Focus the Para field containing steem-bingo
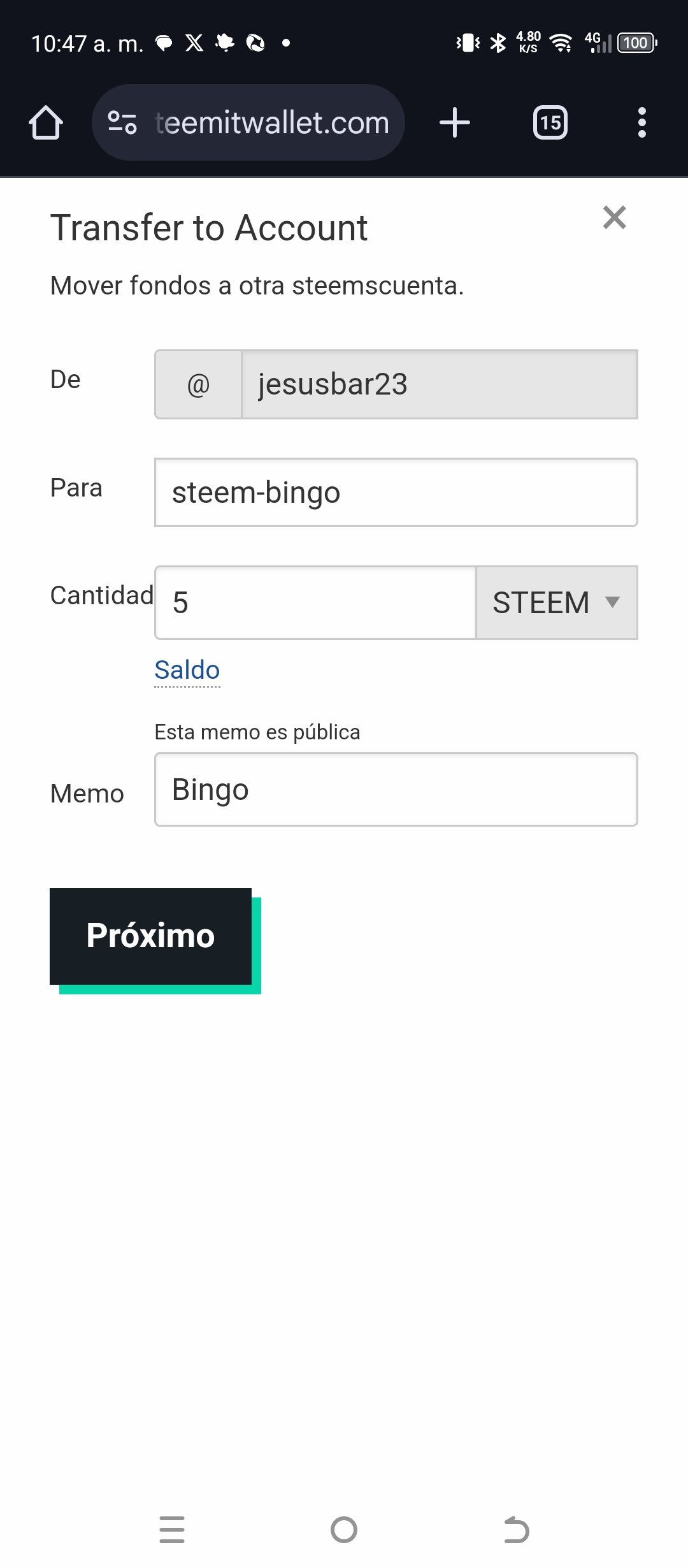This screenshot has width=688, height=1568. 396,492
